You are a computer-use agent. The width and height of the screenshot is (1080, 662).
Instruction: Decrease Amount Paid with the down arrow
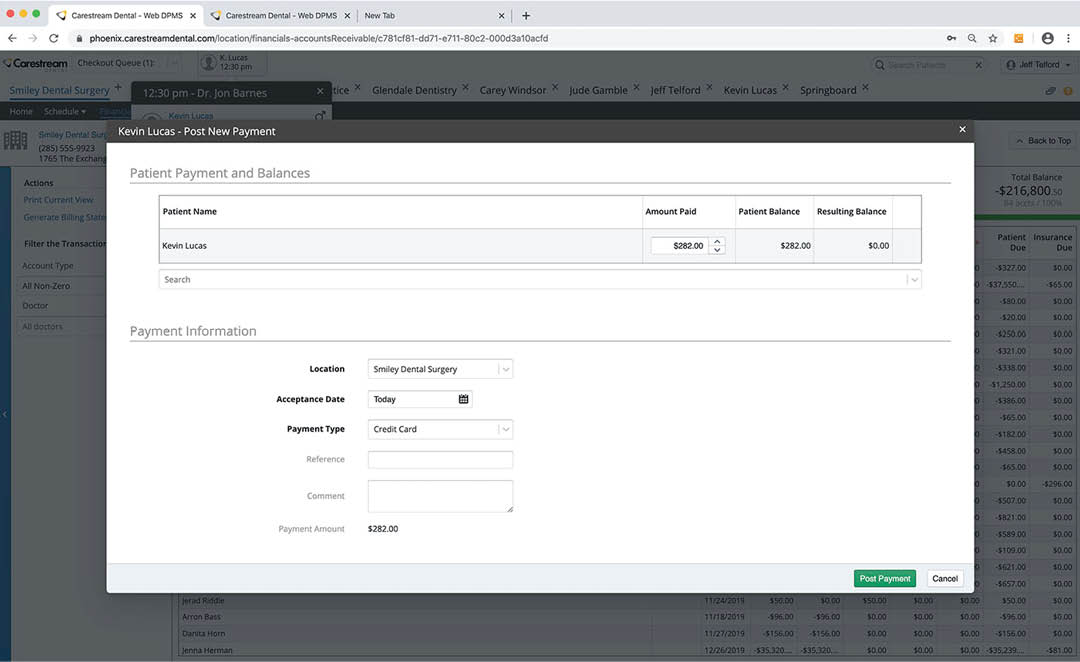(717, 250)
